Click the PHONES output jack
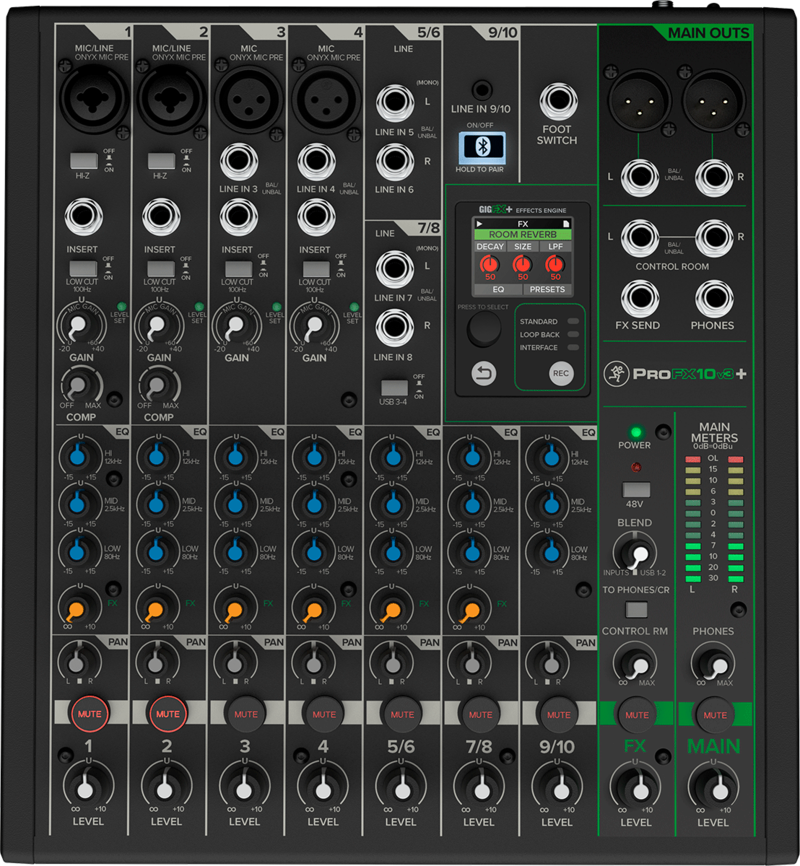 (712, 296)
